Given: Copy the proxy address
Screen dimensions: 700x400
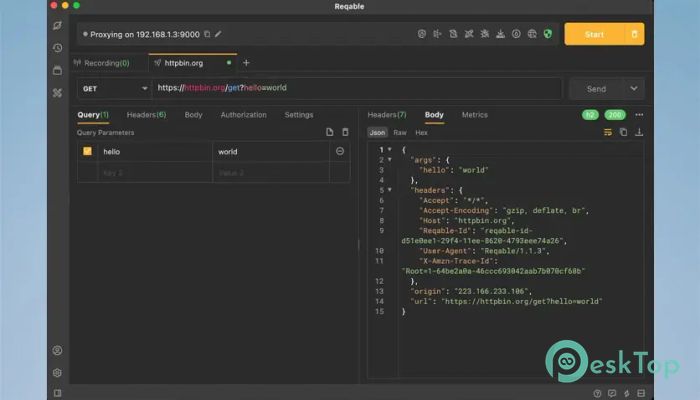Looking at the screenshot, I should pos(207,34).
